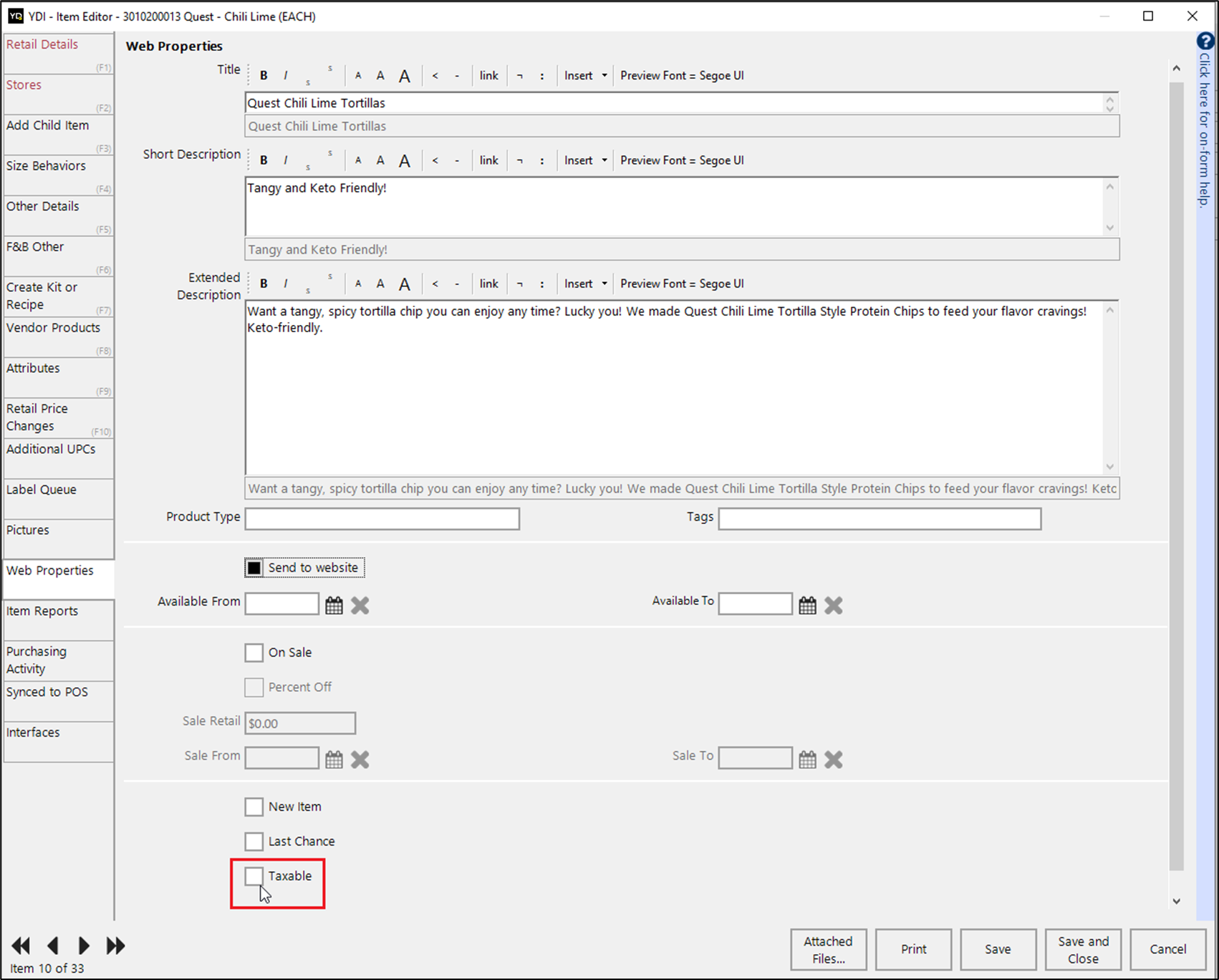Check the Percent Off checkbox
The width and height of the screenshot is (1219, 980).
(x=254, y=687)
